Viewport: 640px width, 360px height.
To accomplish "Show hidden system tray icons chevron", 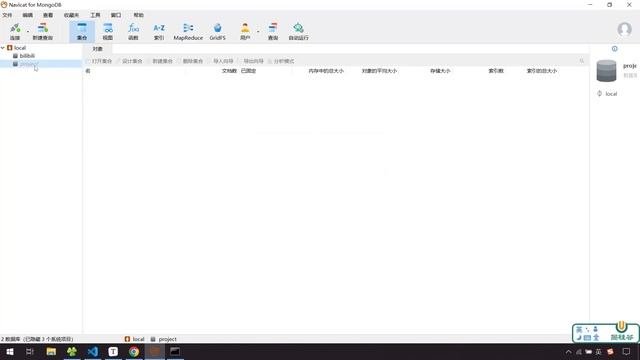I will 568,351.
